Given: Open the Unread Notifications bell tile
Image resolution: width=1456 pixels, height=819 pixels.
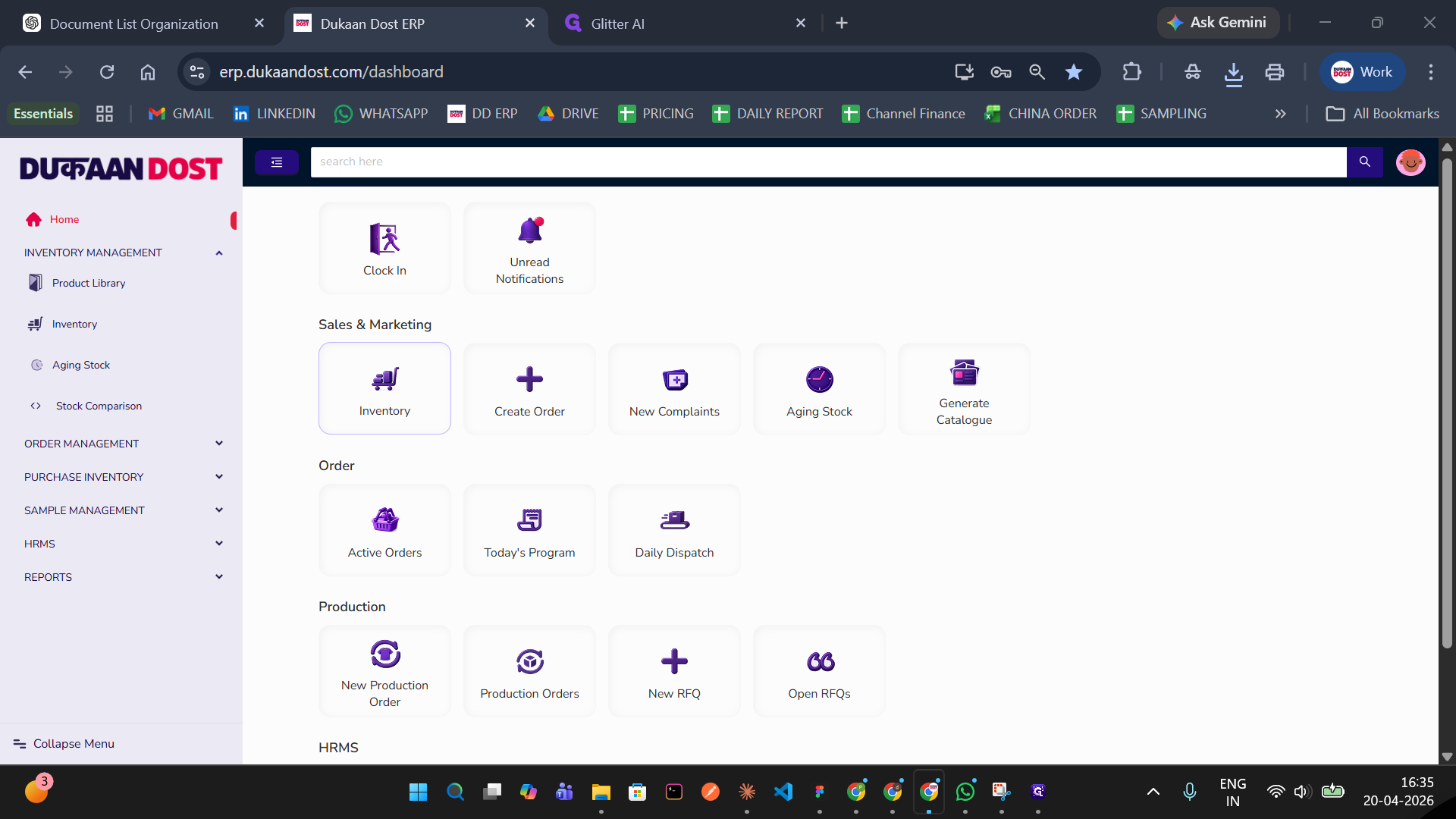Looking at the screenshot, I should [x=529, y=249].
